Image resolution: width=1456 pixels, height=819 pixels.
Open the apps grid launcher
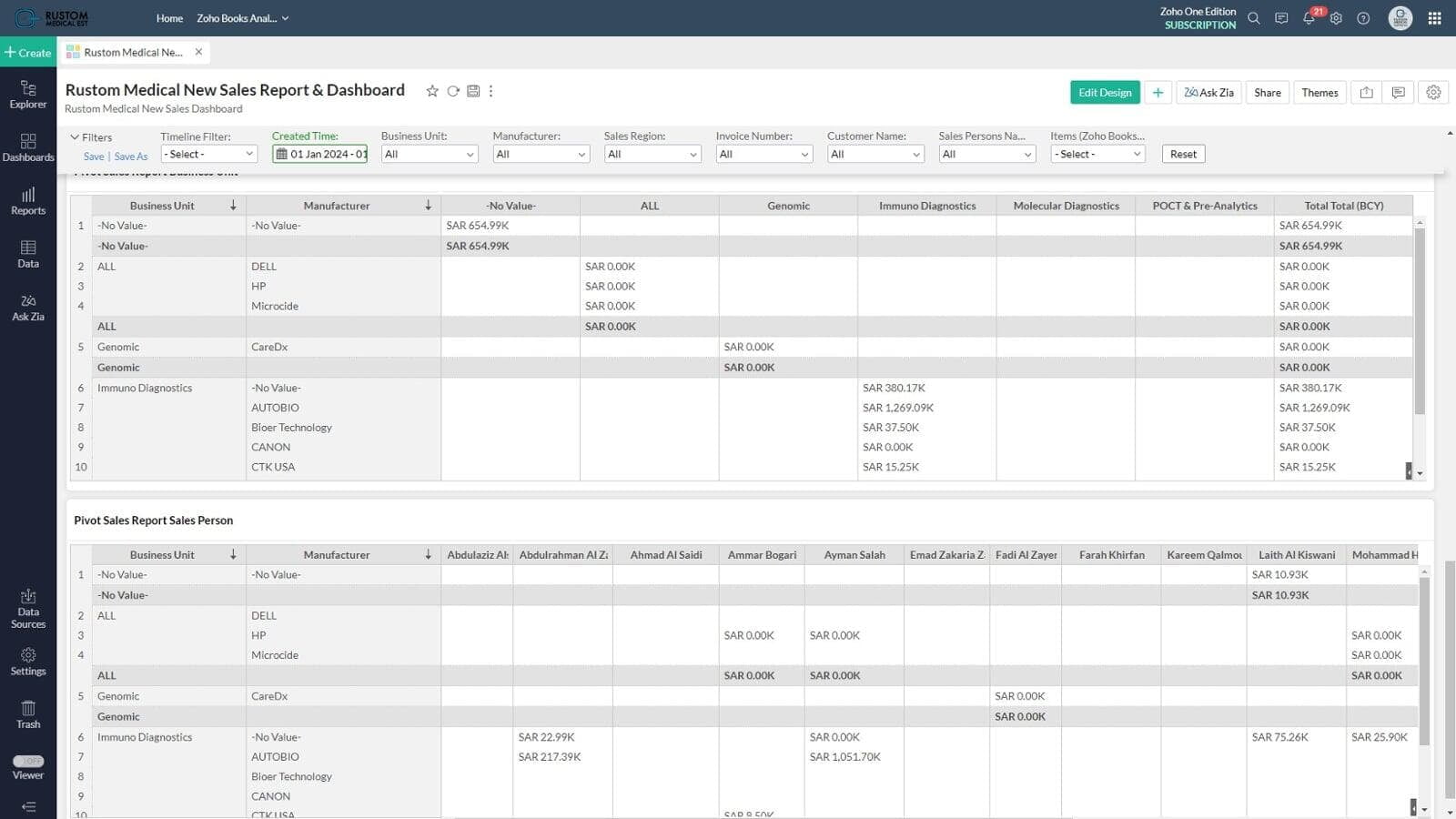pyautogui.click(x=1435, y=18)
